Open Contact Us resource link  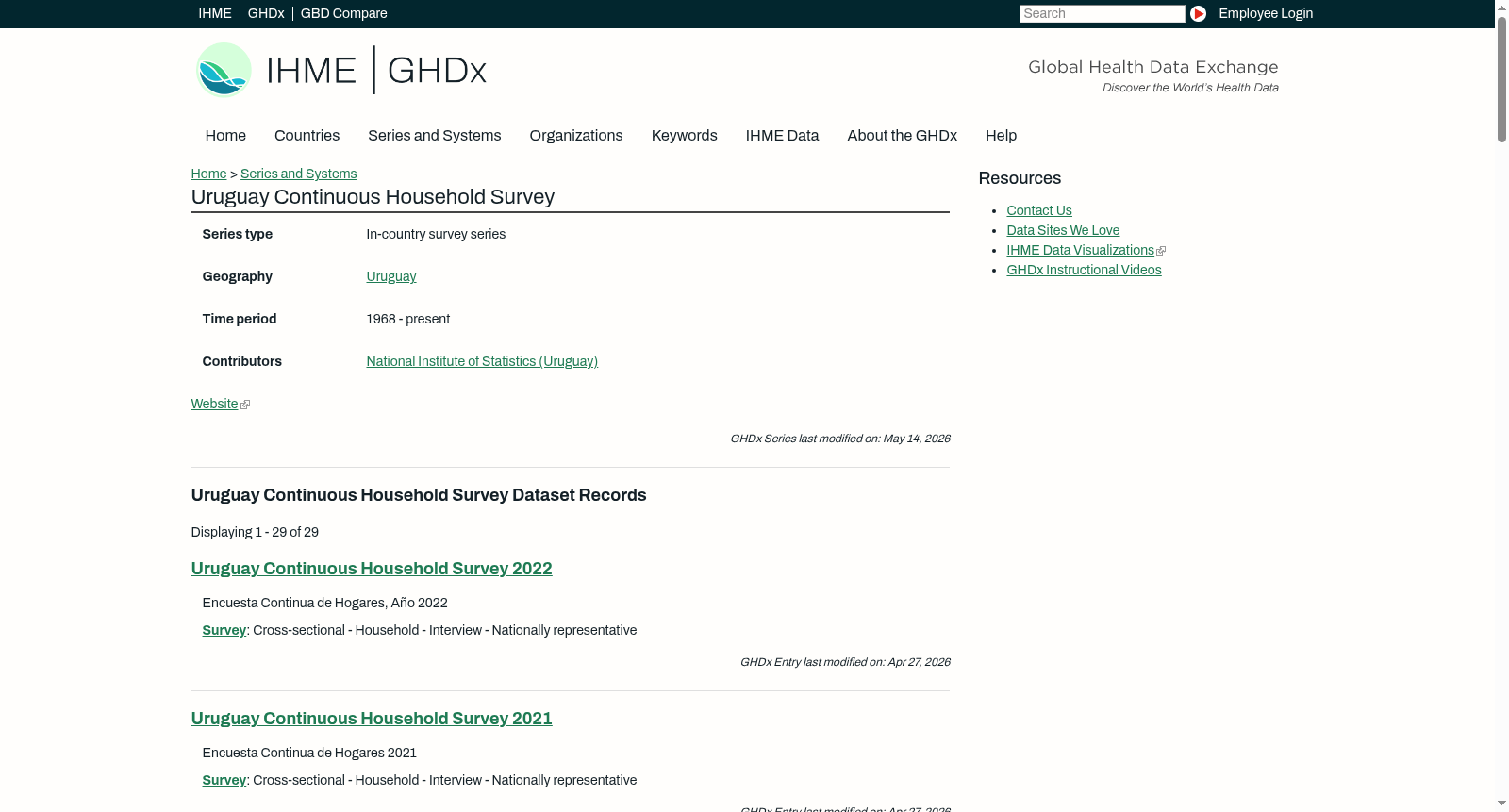pyautogui.click(x=1039, y=210)
